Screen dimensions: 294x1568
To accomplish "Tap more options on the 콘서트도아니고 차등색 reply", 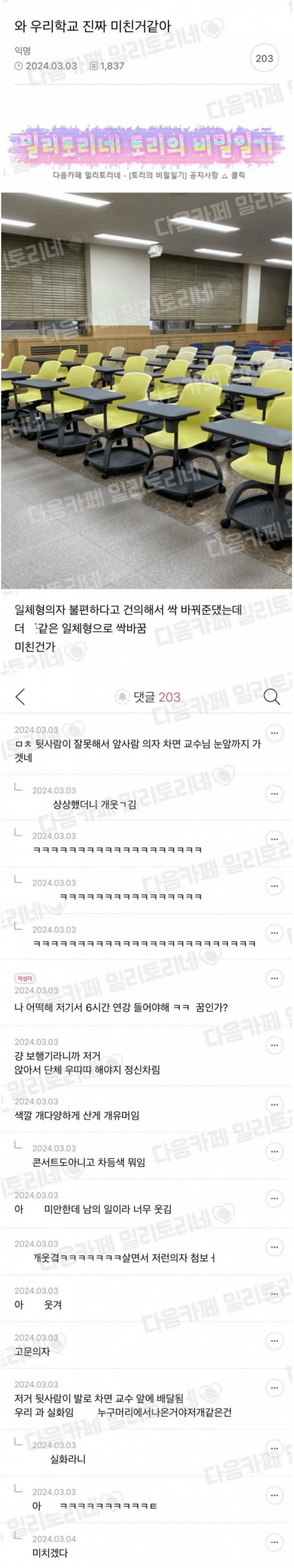I will pyautogui.click(x=275, y=1152).
